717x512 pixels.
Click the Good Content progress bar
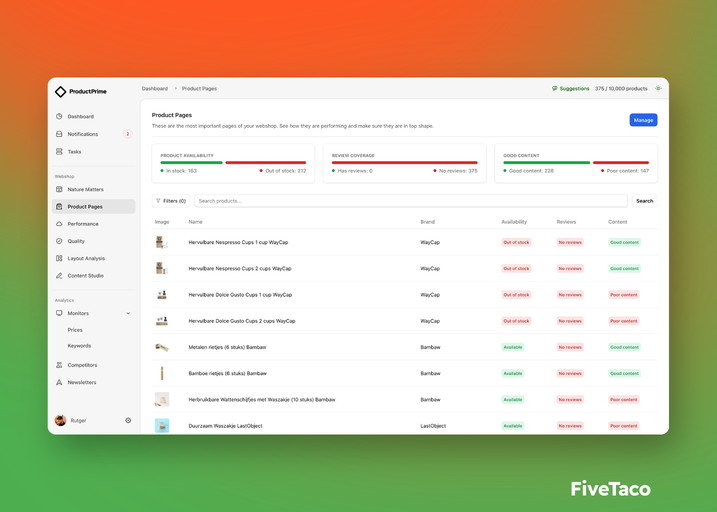pos(576,162)
